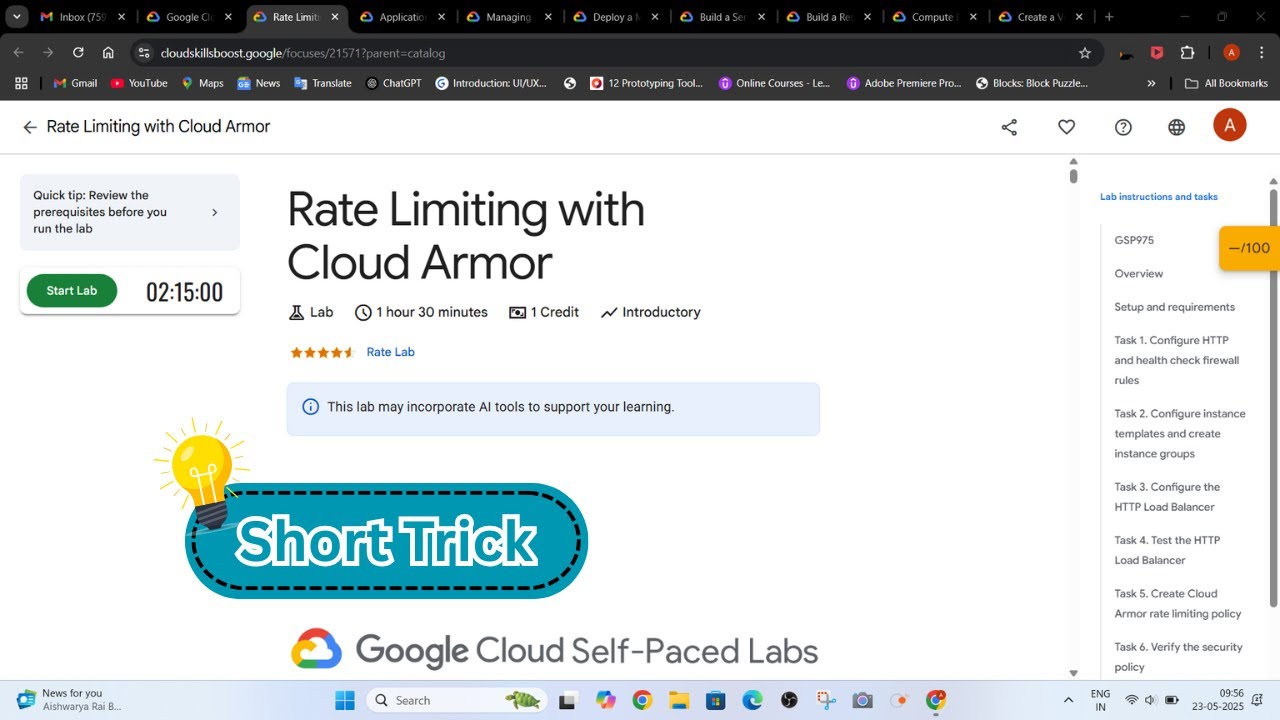Viewport: 1280px width, 720px height.
Task: Switch to the Managing tab
Action: pyautogui.click(x=508, y=17)
